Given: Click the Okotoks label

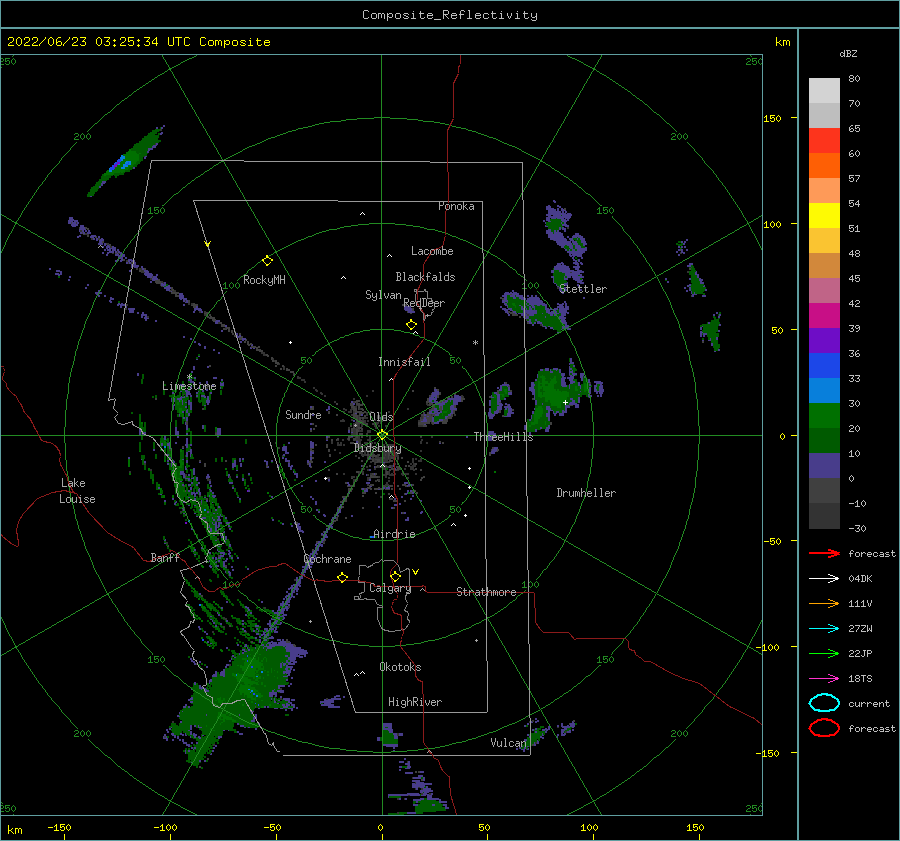Looking at the screenshot, I should pos(400,667).
